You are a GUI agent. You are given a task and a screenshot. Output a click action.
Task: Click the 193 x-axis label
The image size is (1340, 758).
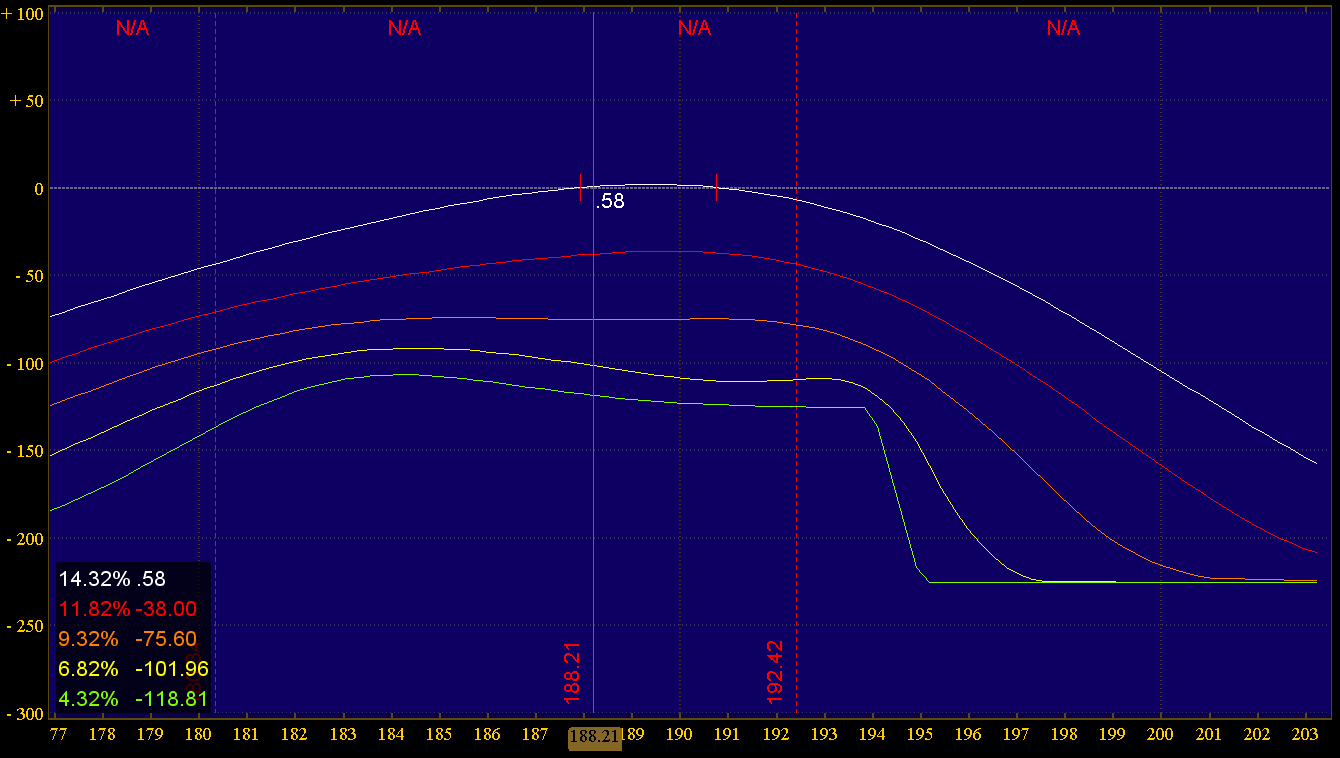point(824,735)
